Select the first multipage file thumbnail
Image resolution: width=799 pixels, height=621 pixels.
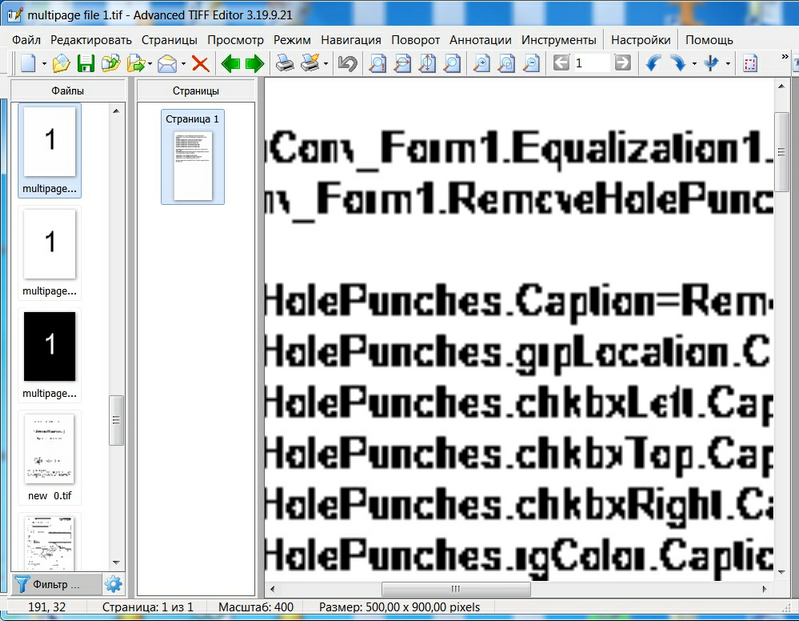point(49,150)
